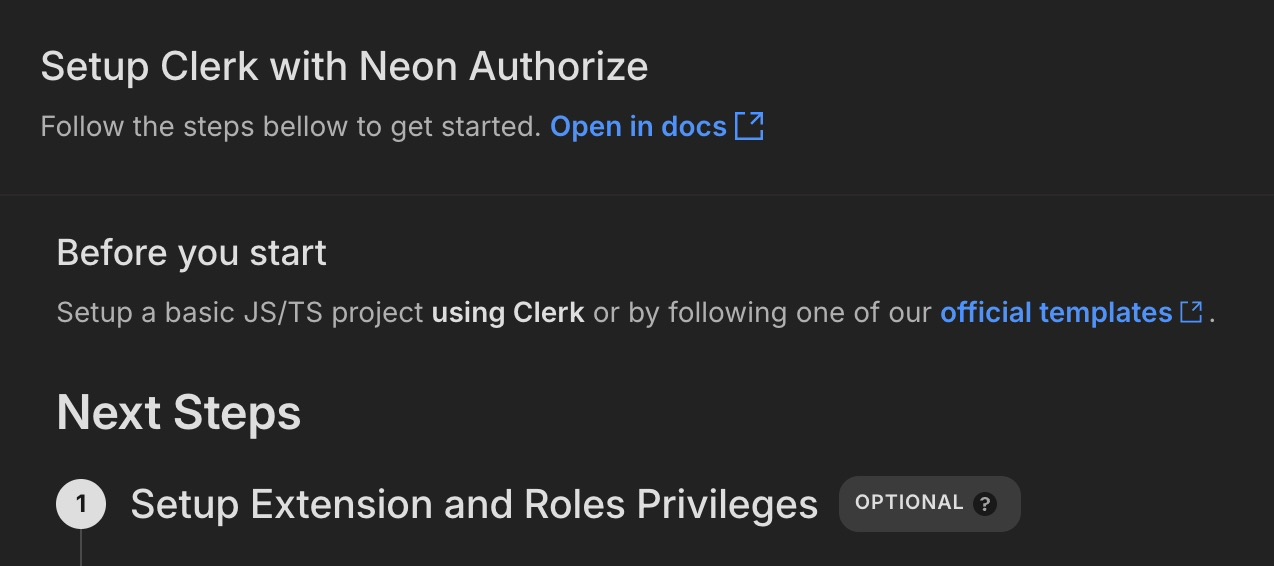Click the "Before you start" heading

click(x=192, y=253)
